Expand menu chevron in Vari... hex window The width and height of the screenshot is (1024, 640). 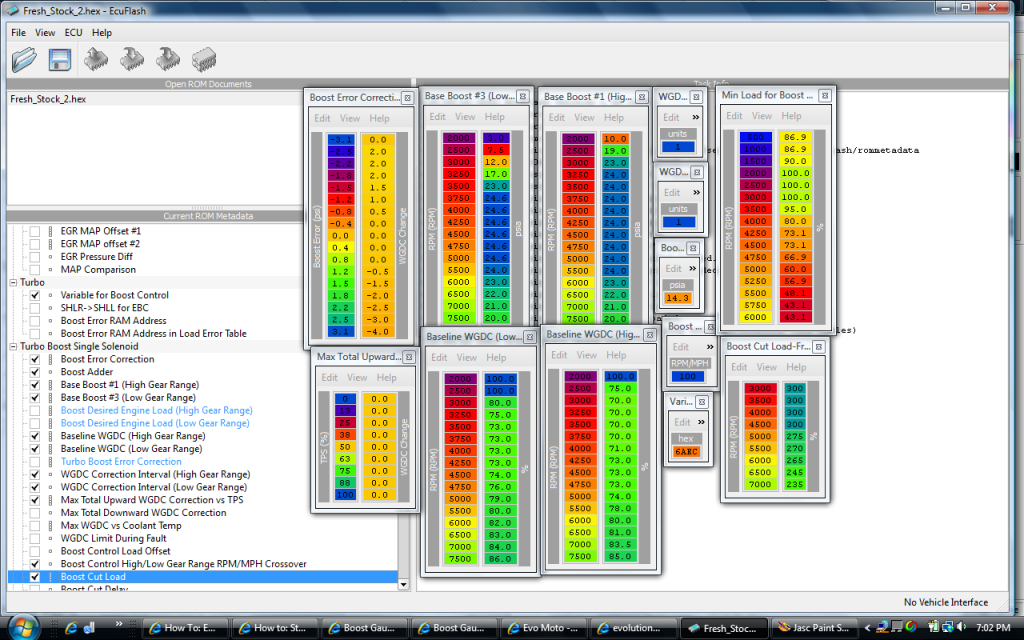click(x=701, y=422)
